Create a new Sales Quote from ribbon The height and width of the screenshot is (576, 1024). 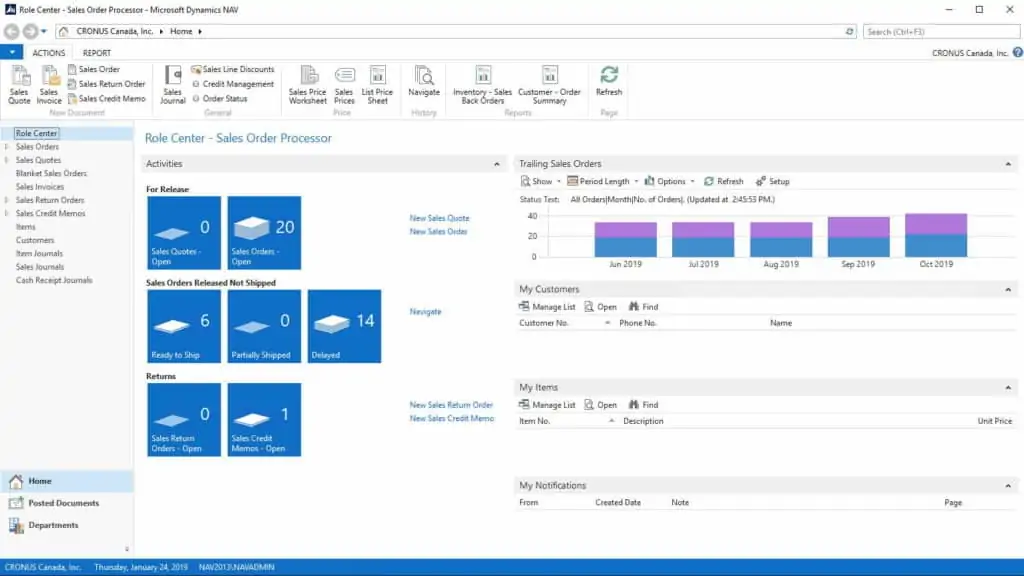pyautogui.click(x=19, y=85)
